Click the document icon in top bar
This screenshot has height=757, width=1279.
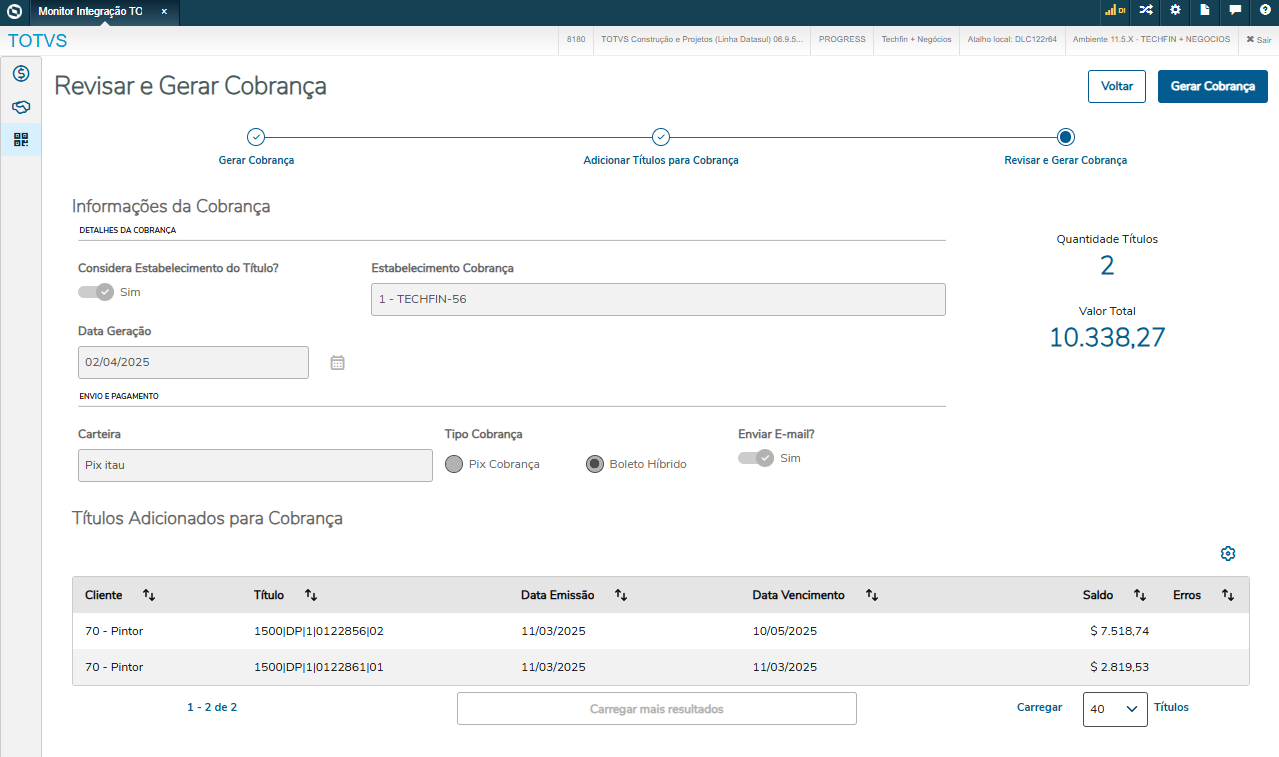click(x=1205, y=10)
